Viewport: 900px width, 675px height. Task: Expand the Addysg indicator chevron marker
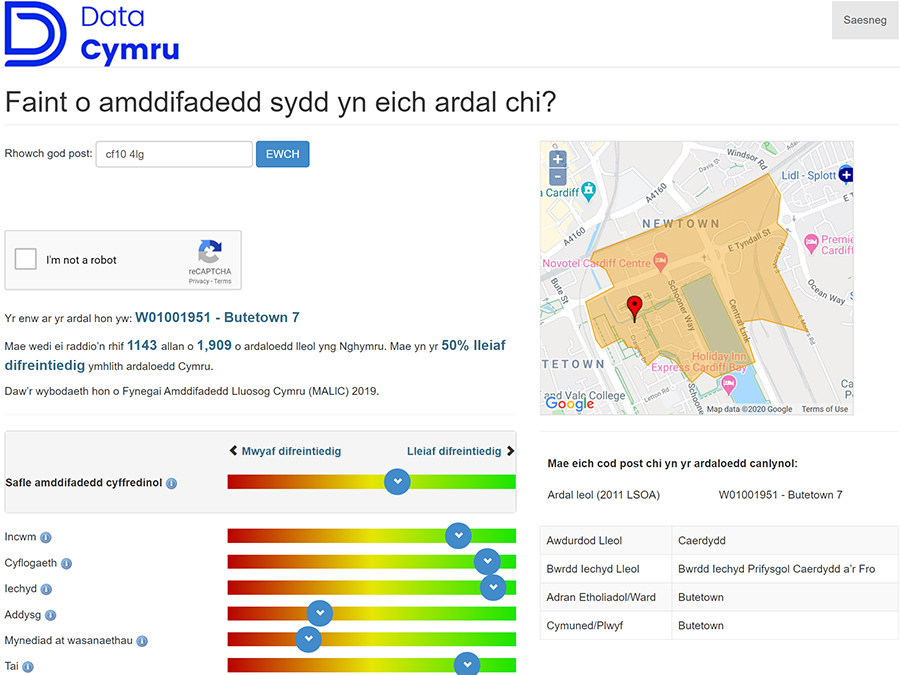tap(320, 613)
